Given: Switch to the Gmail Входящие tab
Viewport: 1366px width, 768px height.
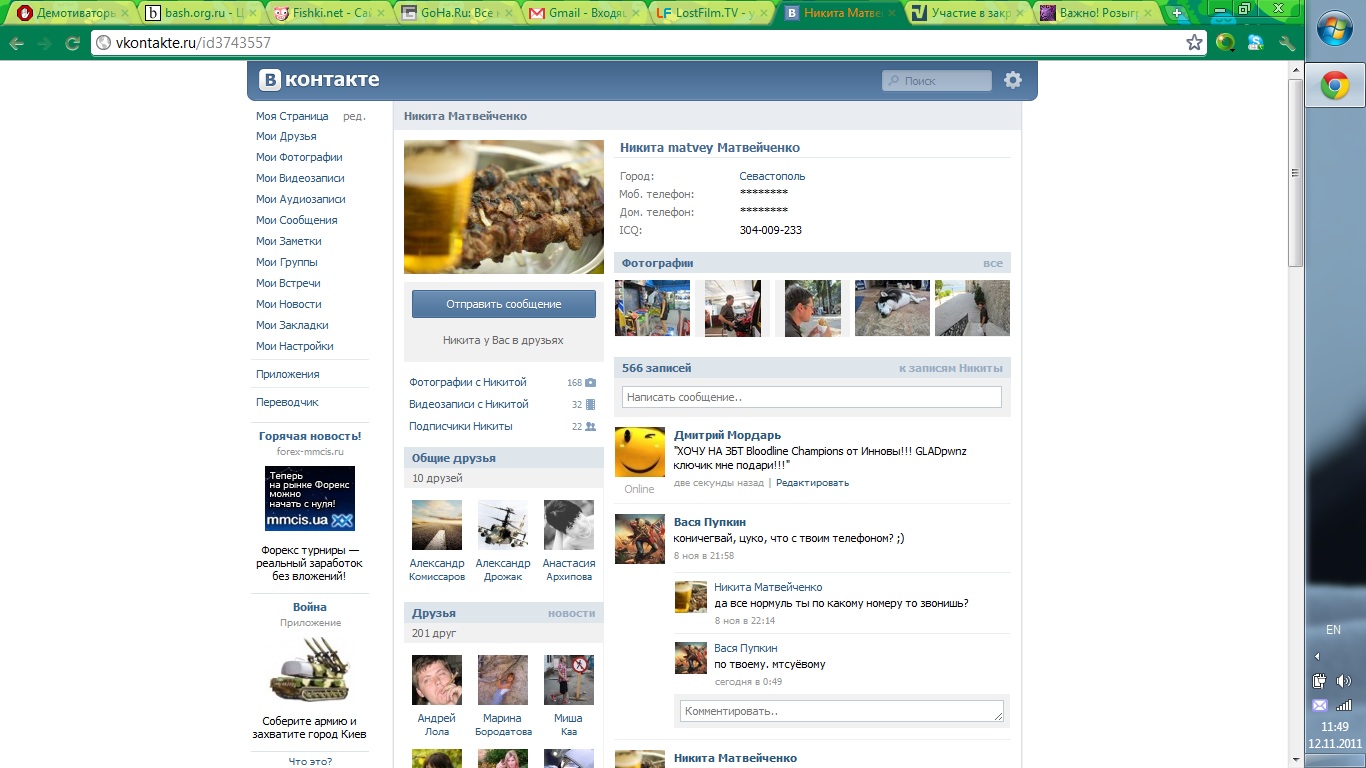Looking at the screenshot, I should tap(580, 13).
